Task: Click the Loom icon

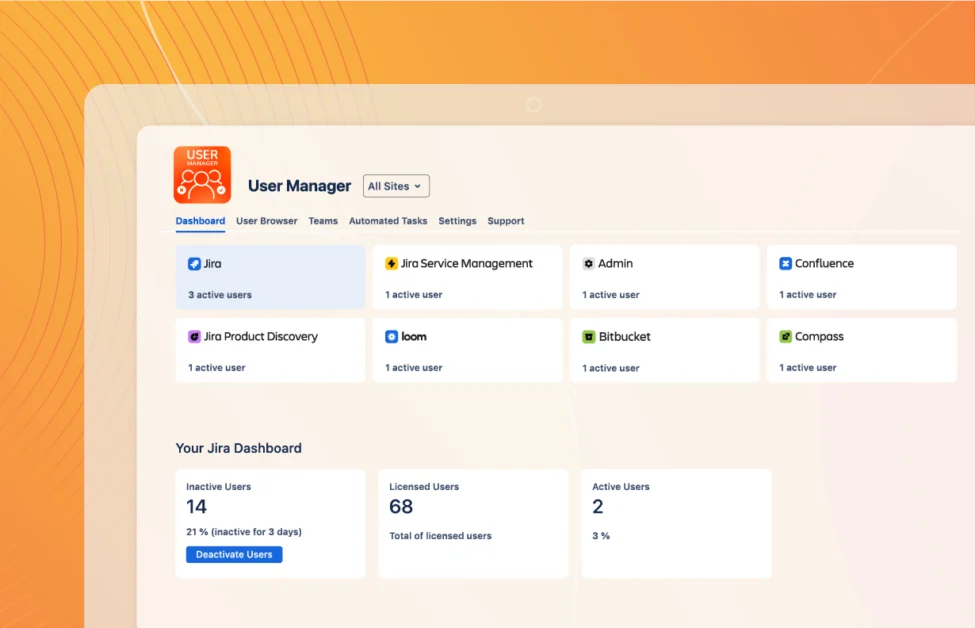Action: (391, 337)
